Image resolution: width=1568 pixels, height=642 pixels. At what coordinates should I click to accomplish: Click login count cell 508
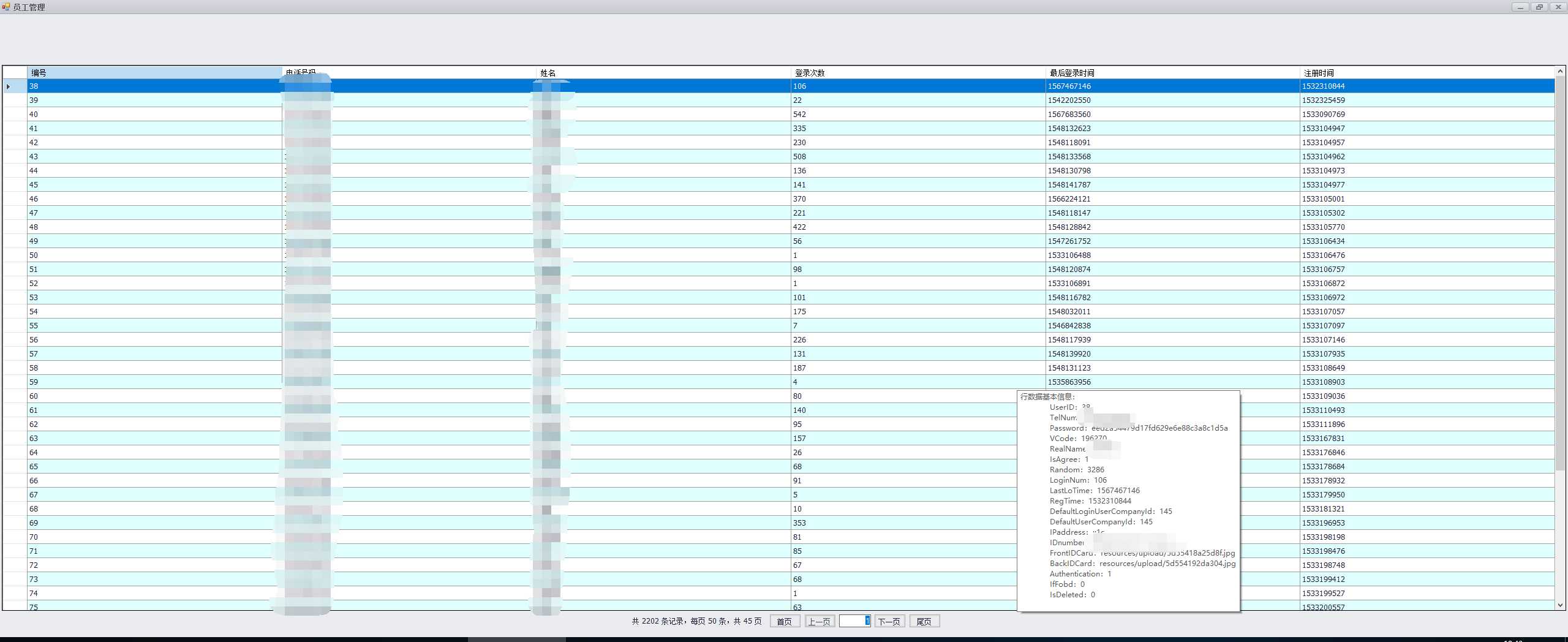pyautogui.click(x=918, y=156)
